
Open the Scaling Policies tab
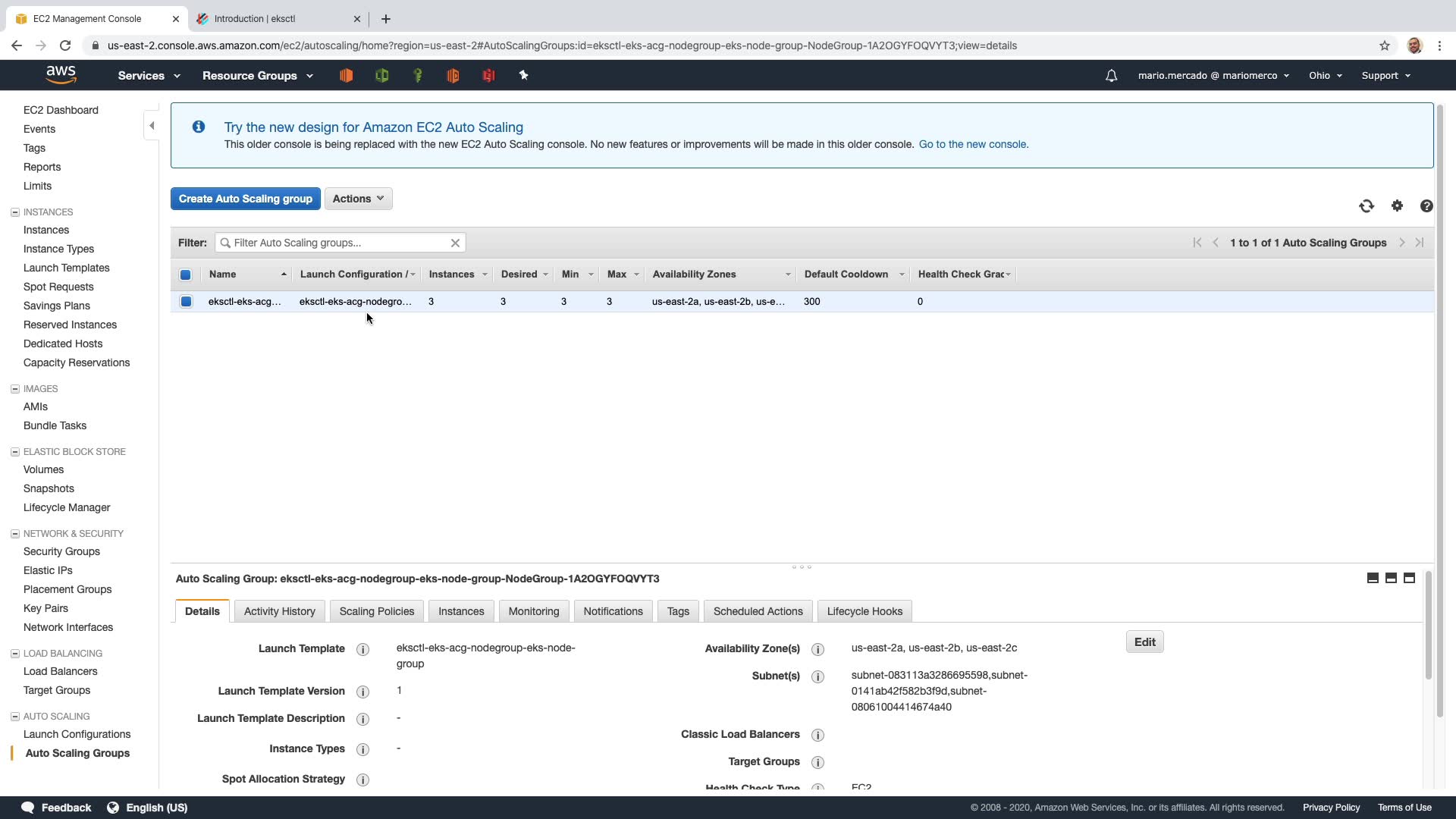(376, 611)
